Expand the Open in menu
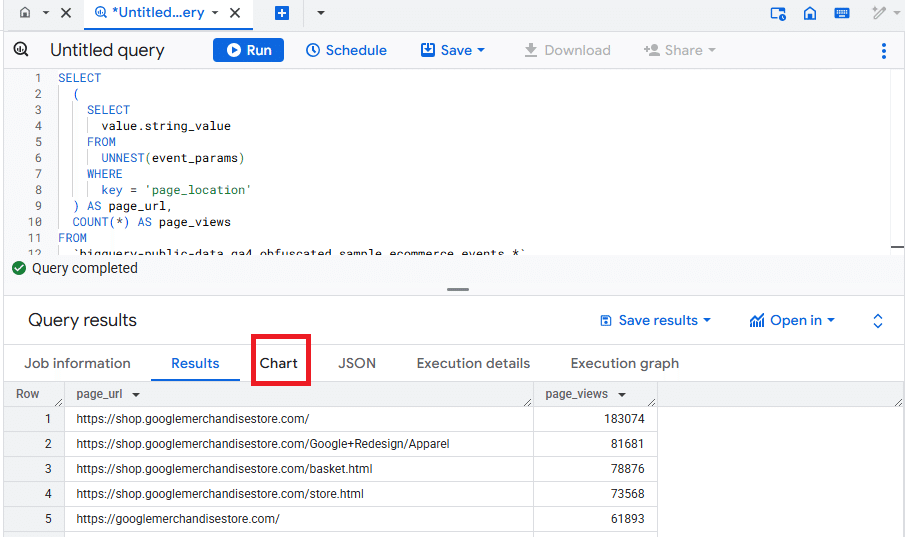Image resolution: width=905 pixels, height=537 pixels. tap(792, 320)
